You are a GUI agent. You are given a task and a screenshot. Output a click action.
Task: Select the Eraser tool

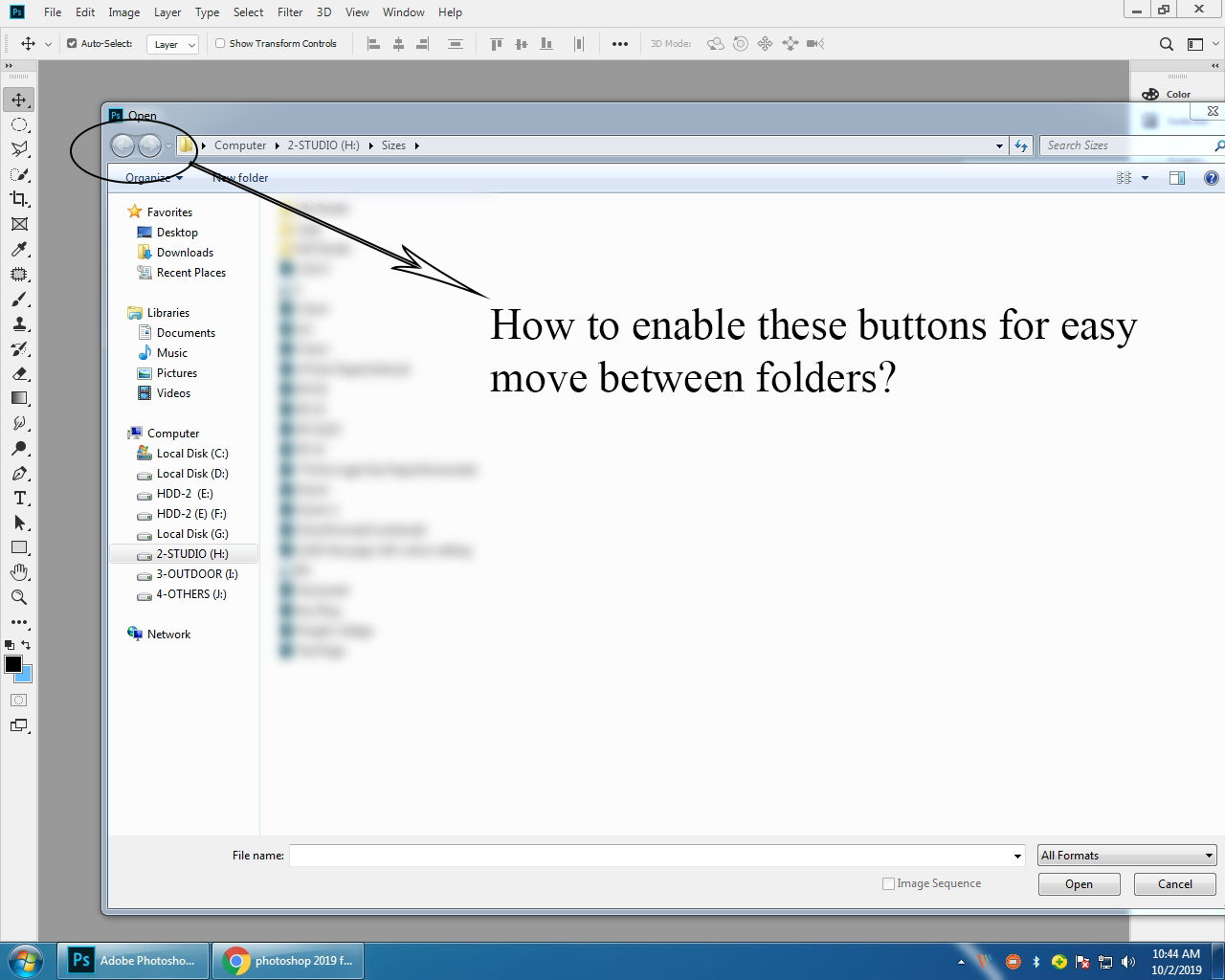(19, 373)
